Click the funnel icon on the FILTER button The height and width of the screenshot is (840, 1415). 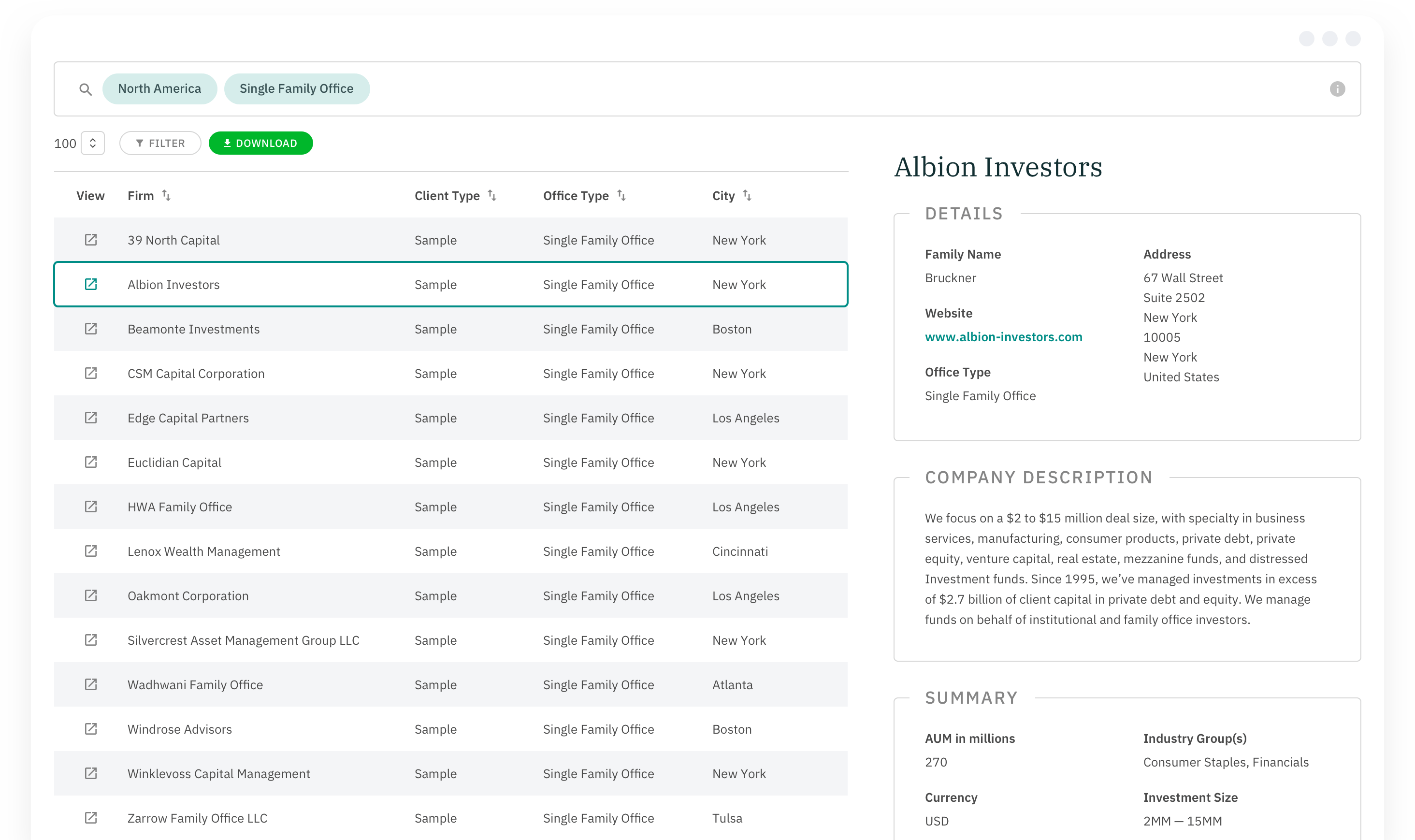pos(140,143)
